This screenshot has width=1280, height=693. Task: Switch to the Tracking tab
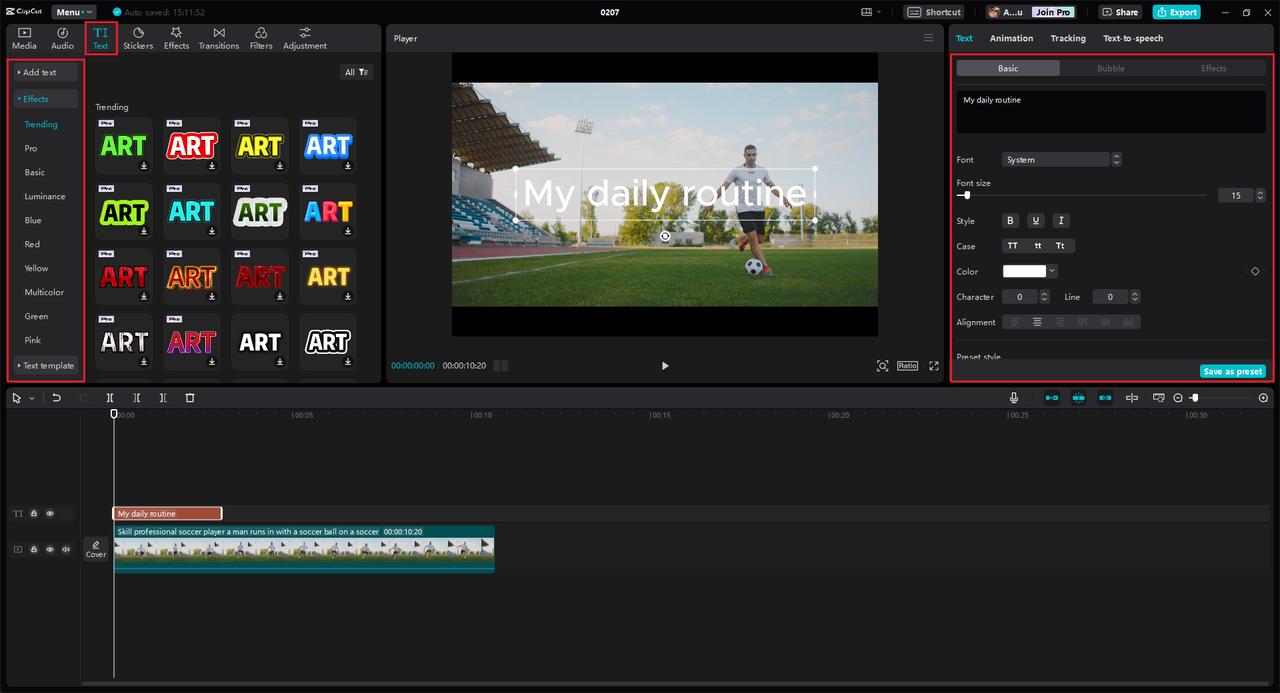(x=1068, y=38)
